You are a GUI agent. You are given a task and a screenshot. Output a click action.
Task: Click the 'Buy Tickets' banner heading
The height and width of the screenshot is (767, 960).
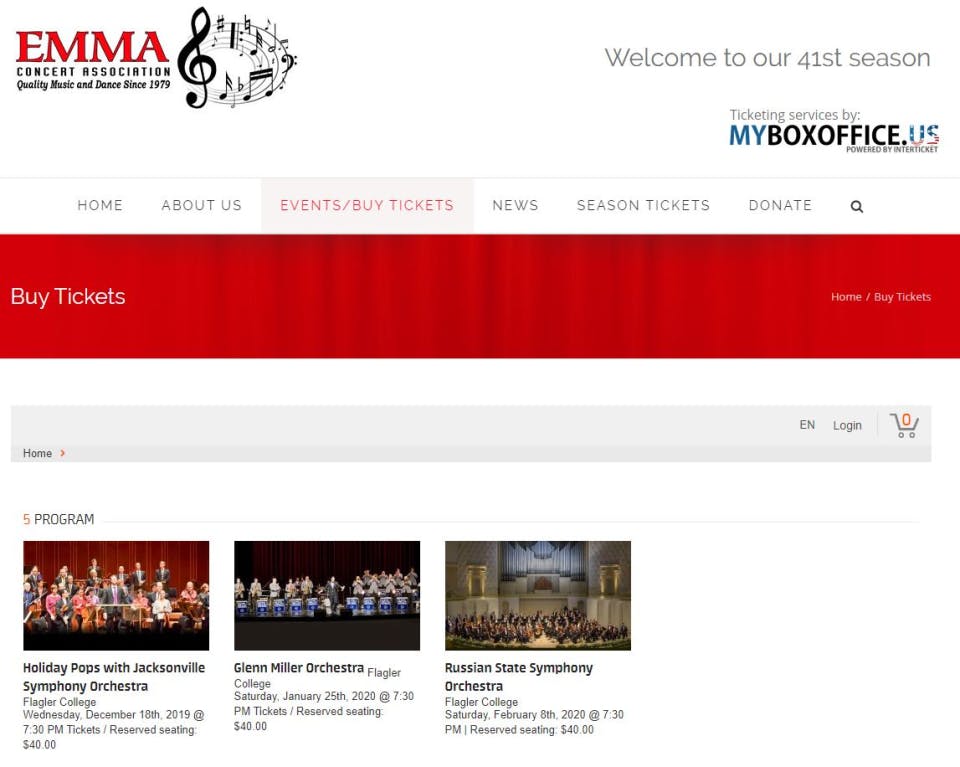pos(68,296)
